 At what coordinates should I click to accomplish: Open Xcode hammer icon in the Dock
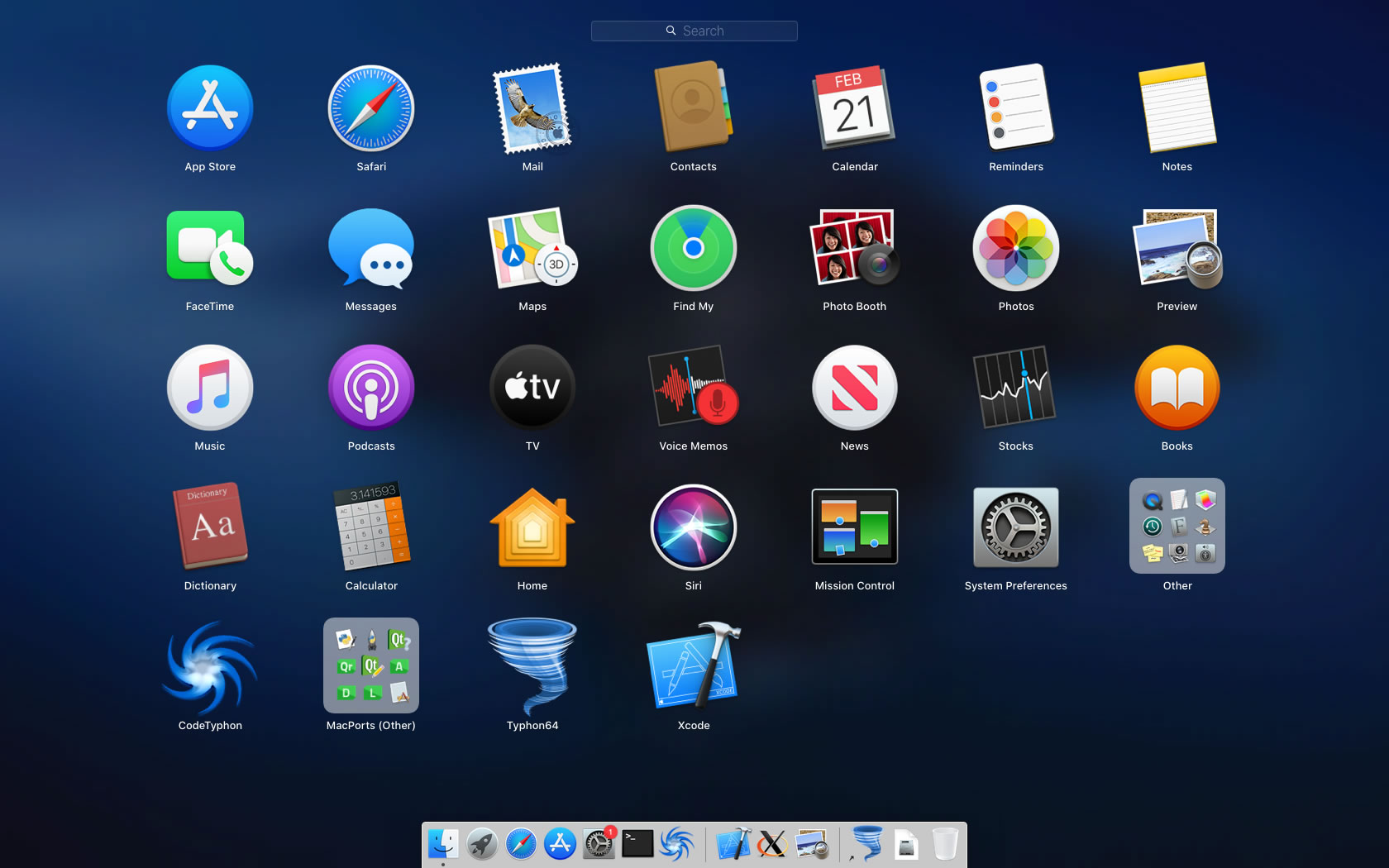coord(733,844)
